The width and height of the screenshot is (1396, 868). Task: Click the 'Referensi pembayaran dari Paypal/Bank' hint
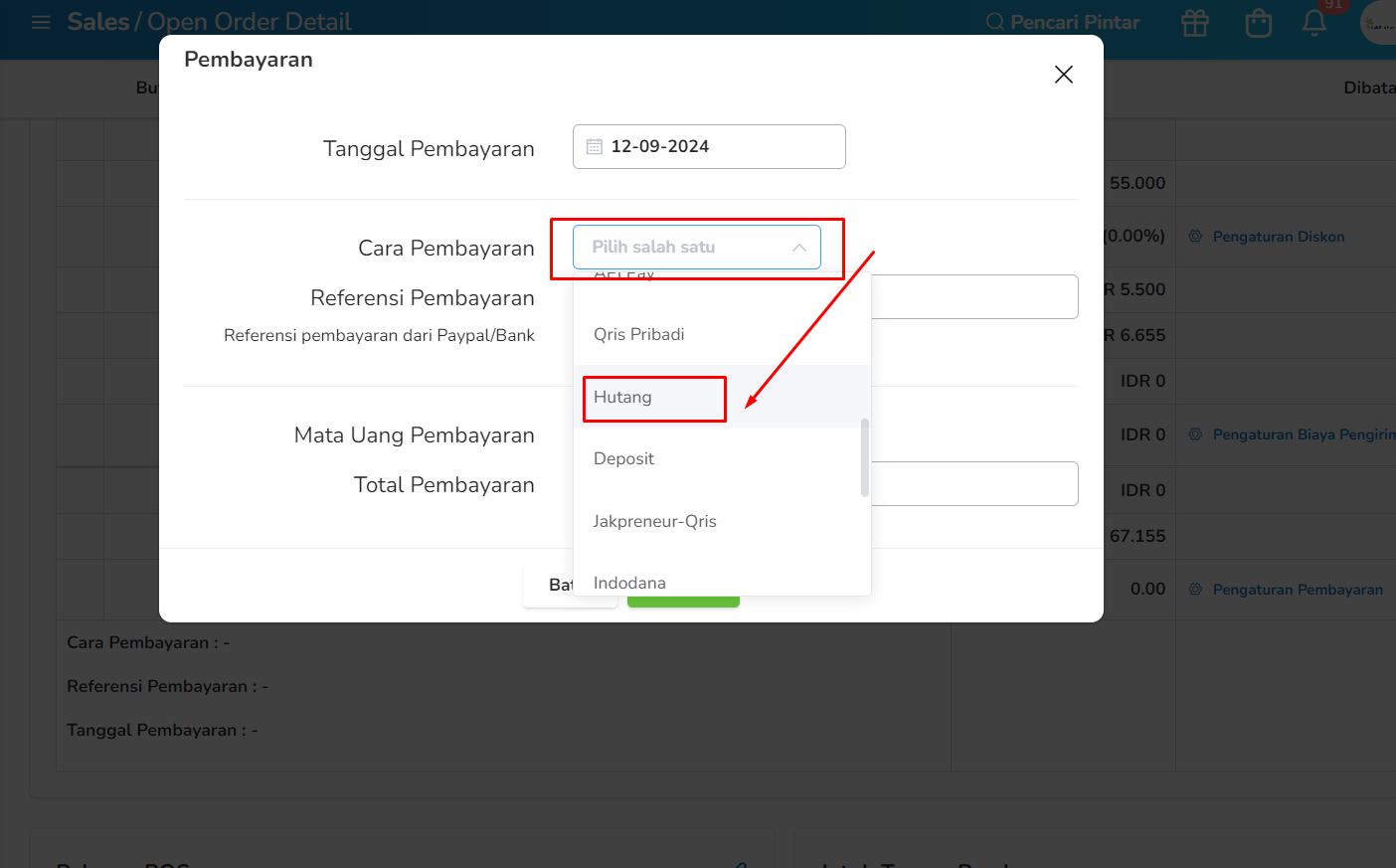point(379,335)
